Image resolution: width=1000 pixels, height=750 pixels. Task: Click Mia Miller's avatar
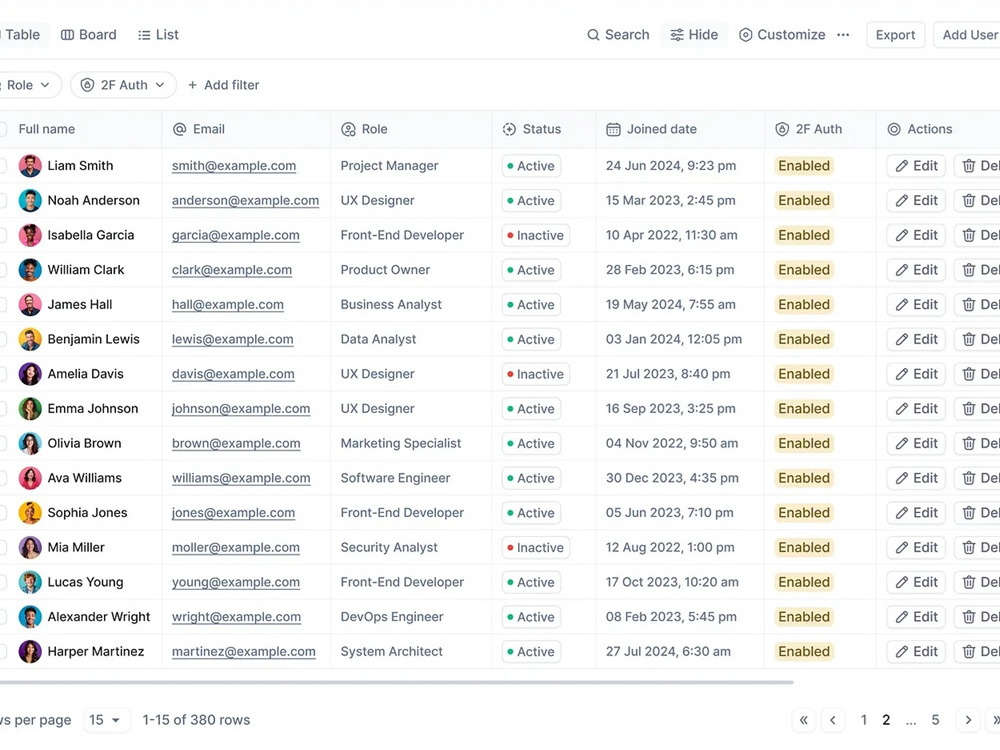coord(30,547)
